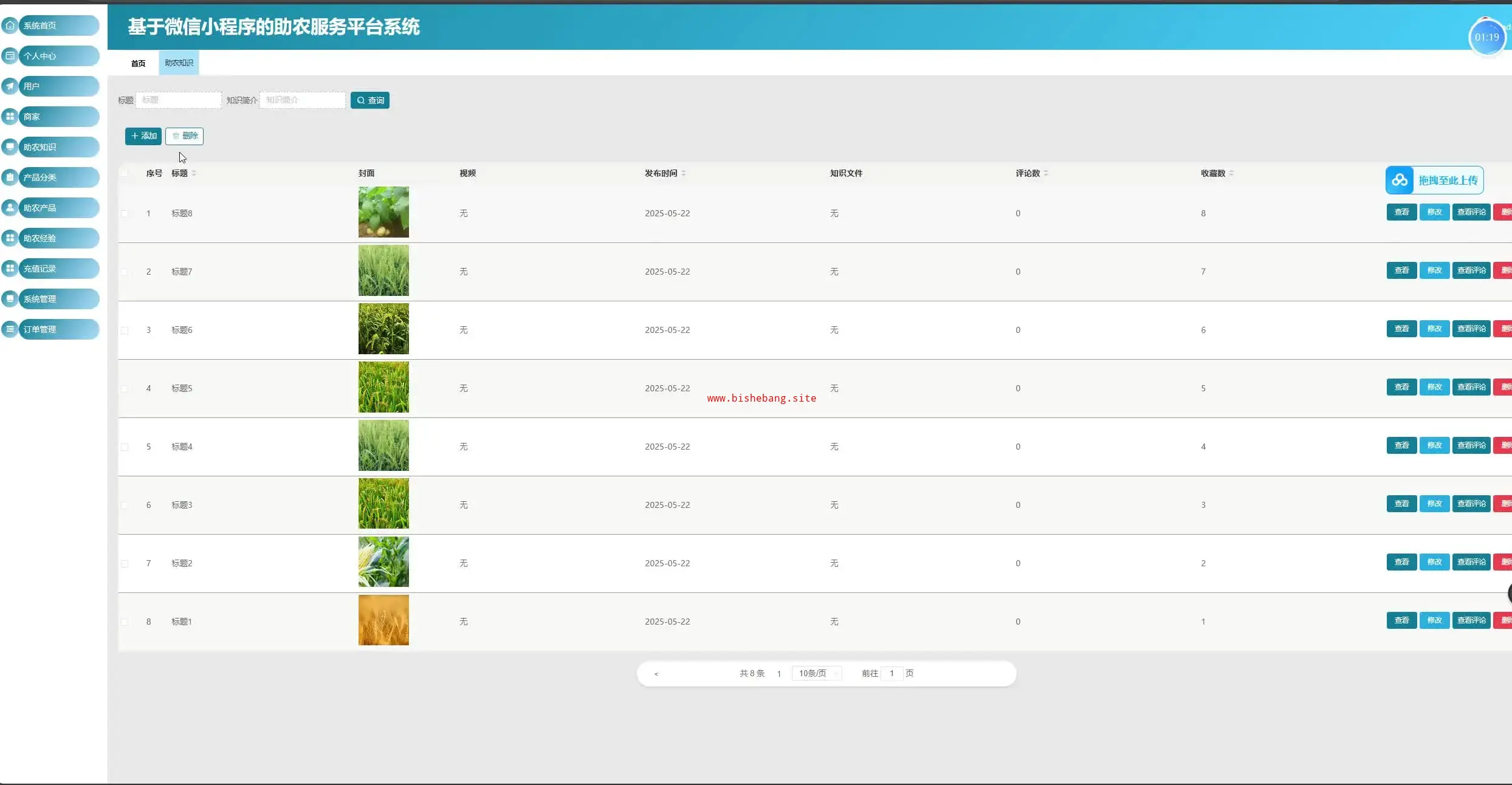Image resolution: width=1512 pixels, height=785 pixels.
Task: Click the monitor icon next to 助农知识
Action: coord(10,146)
